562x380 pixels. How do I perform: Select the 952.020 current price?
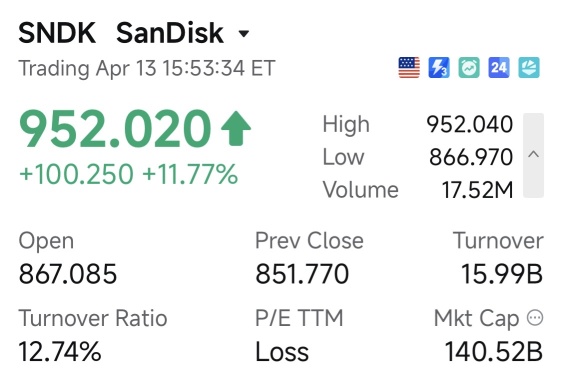[x=115, y=129]
